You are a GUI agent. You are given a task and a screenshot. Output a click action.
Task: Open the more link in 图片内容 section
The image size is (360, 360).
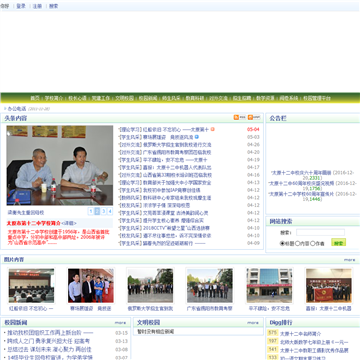350,260
